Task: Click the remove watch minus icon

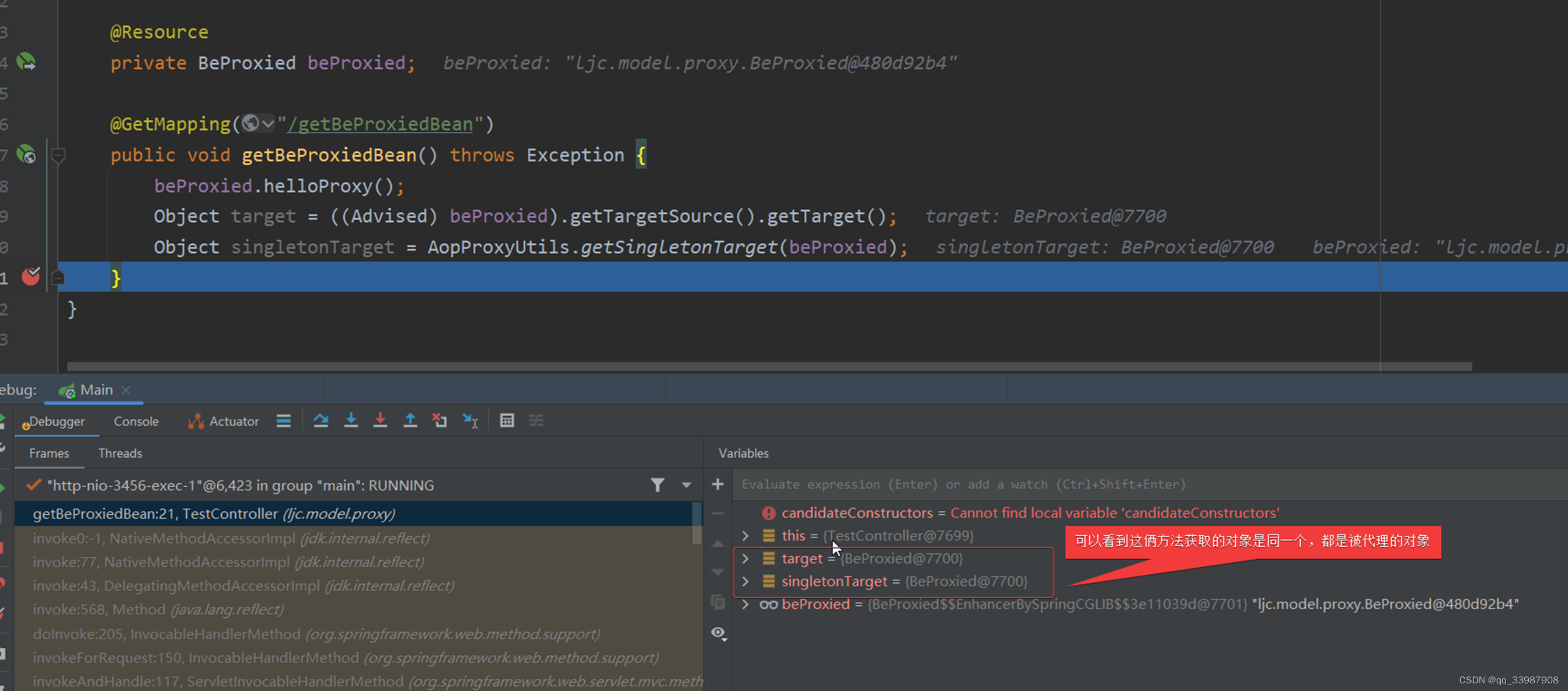Action: click(717, 514)
